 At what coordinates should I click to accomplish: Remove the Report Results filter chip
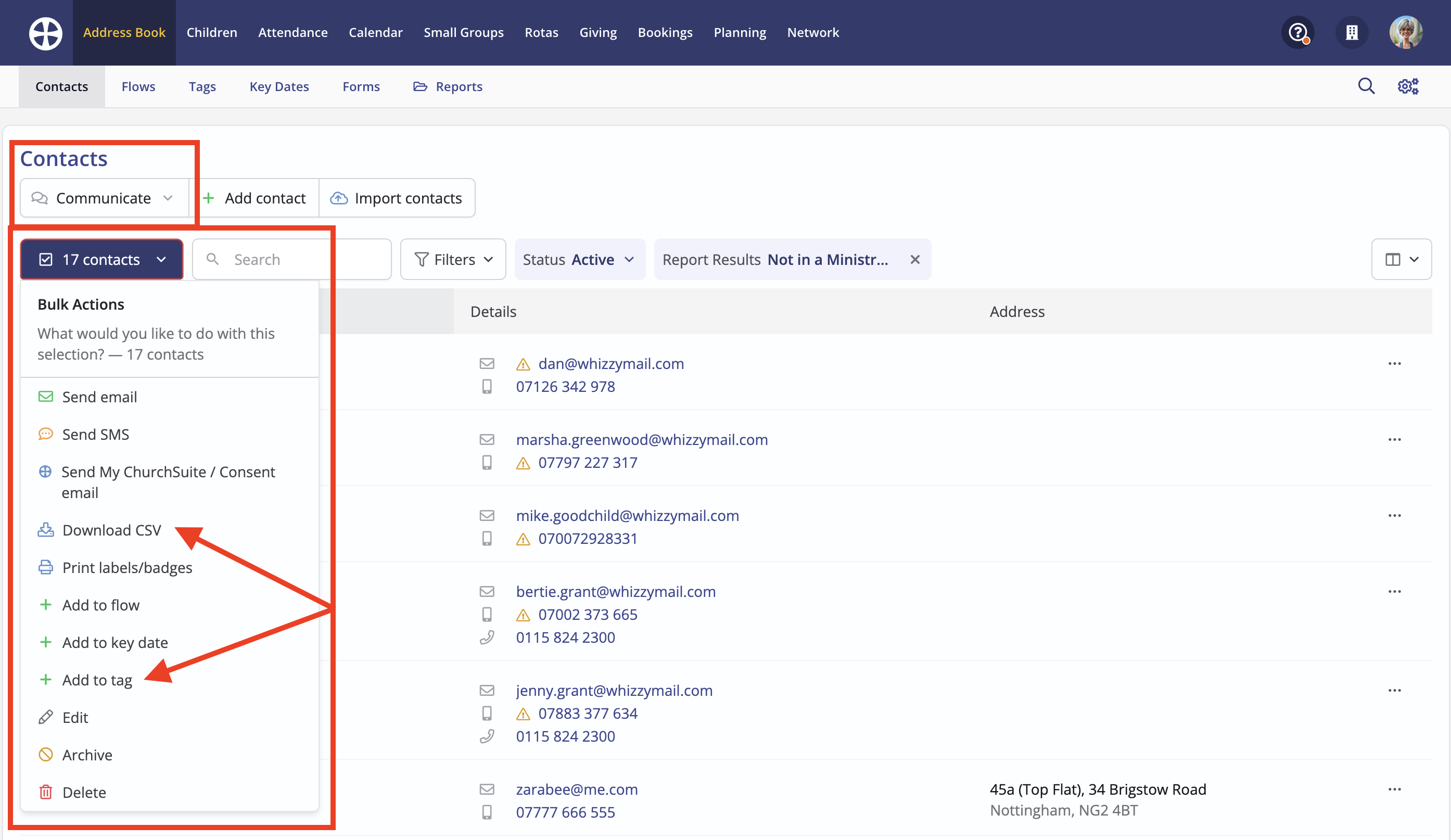(x=915, y=260)
